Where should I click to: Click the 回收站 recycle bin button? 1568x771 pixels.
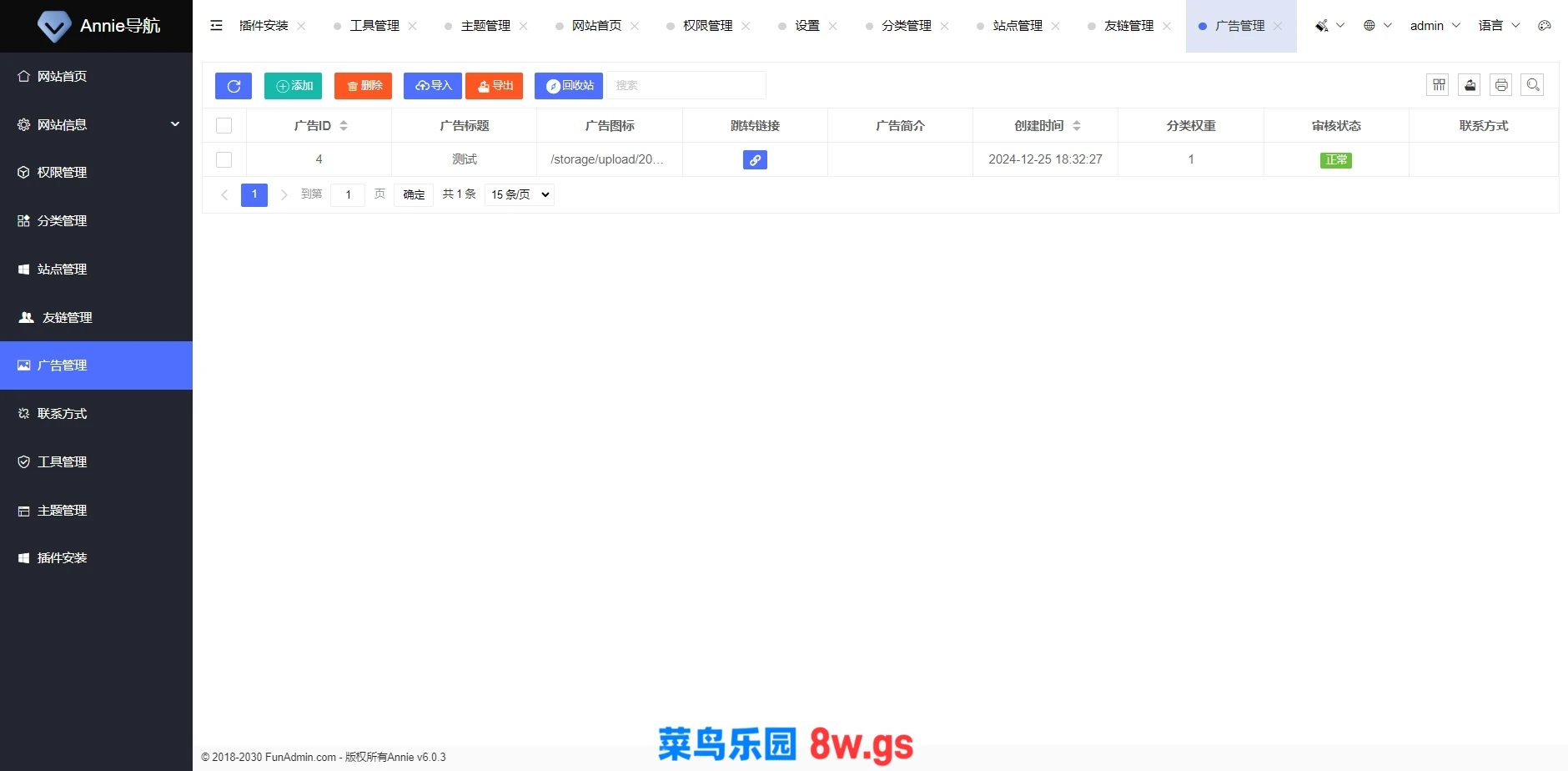coord(569,86)
